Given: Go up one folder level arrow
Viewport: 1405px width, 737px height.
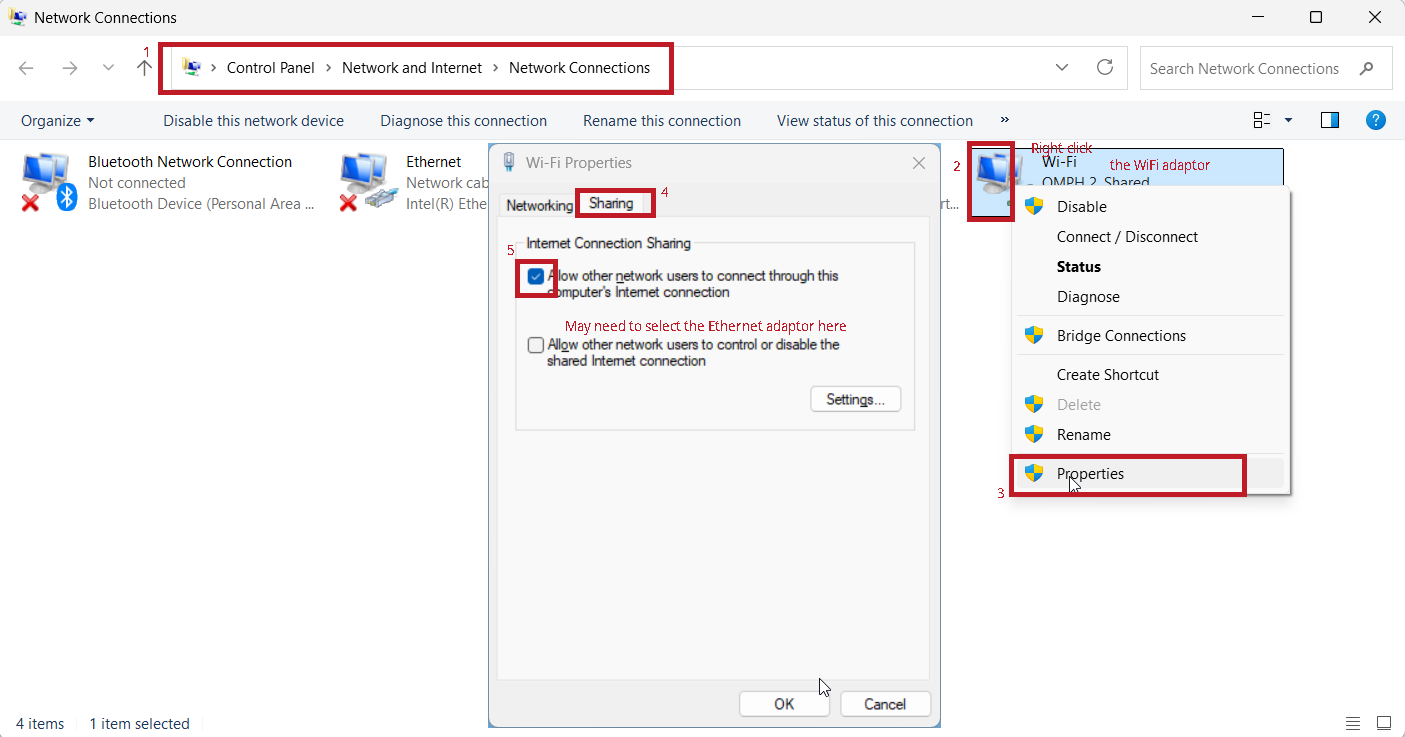Looking at the screenshot, I should (x=144, y=68).
